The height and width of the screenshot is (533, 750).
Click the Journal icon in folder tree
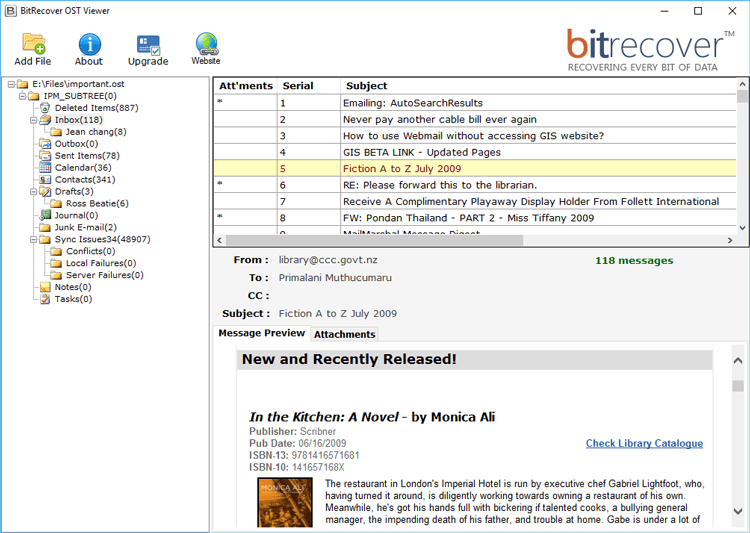pyautogui.click(x=46, y=215)
